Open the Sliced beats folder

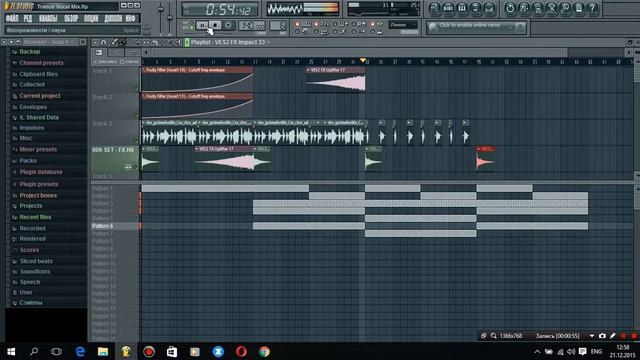(x=36, y=261)
